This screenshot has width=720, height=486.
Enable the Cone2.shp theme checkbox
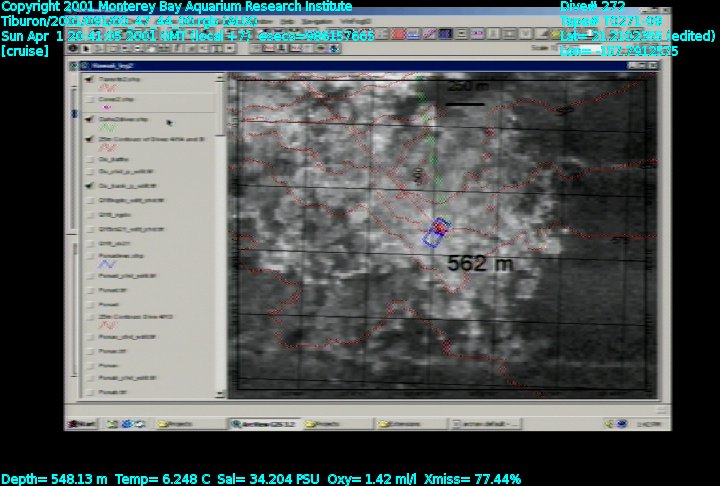pyautogui.click(x=91, y=99)
